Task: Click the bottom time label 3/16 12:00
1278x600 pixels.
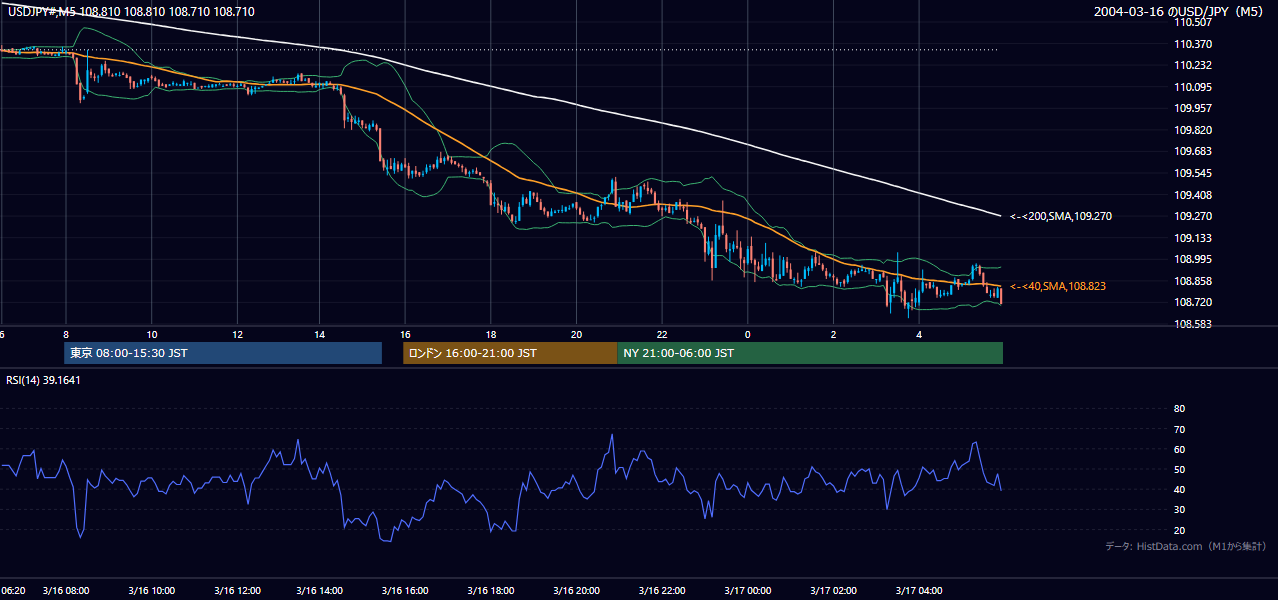Action: (237, 590)
